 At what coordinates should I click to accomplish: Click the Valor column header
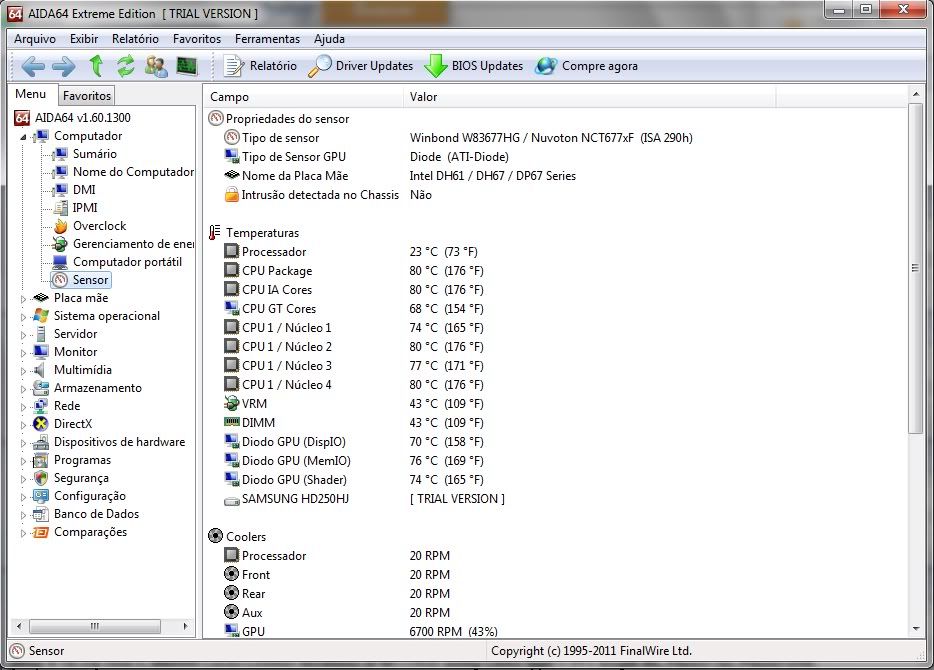pyautogui.click(x=590, y=96)
